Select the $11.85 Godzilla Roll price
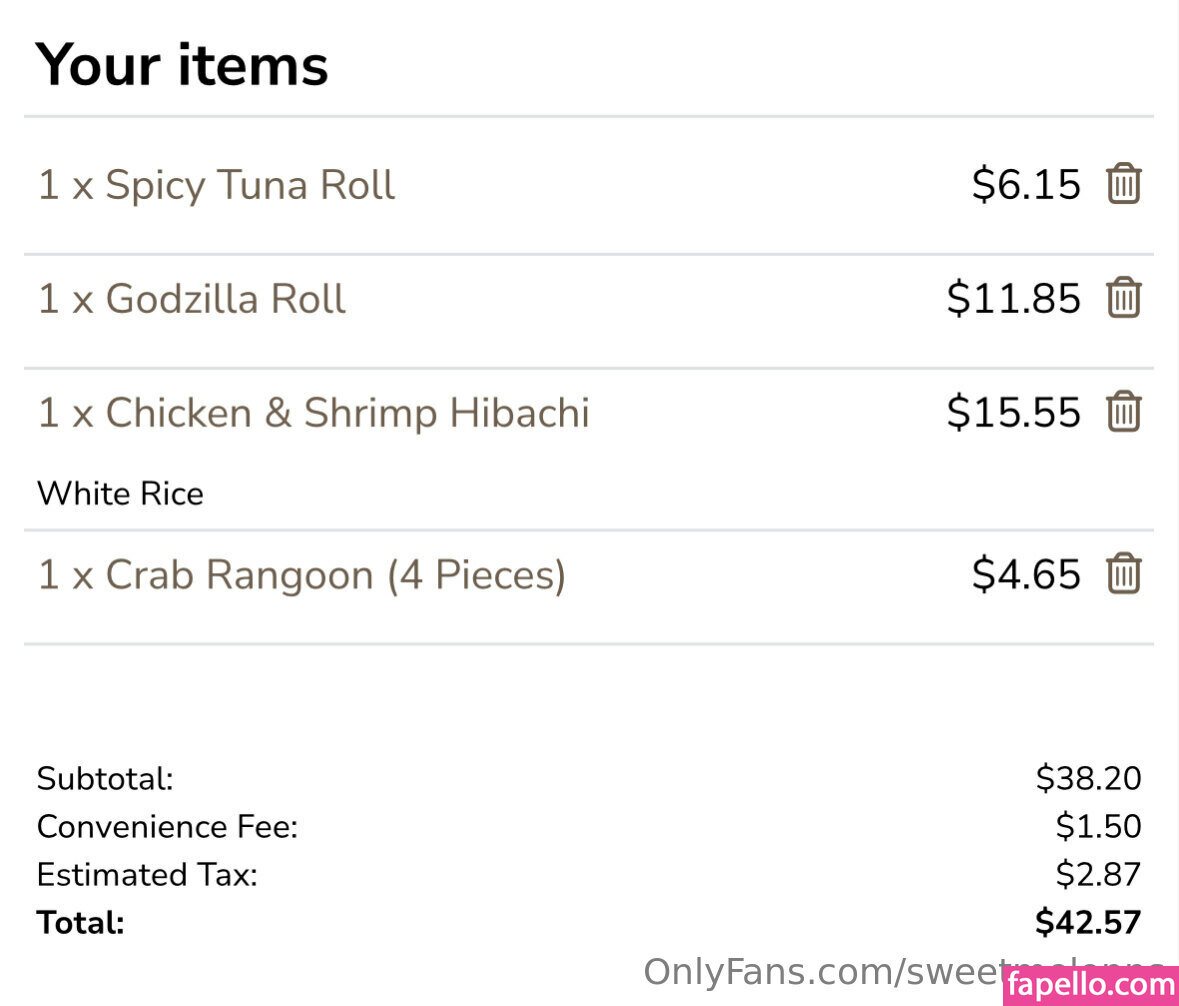Screen dimensions: 1179x1006 pyautogui.click(x=1013, y=300)
